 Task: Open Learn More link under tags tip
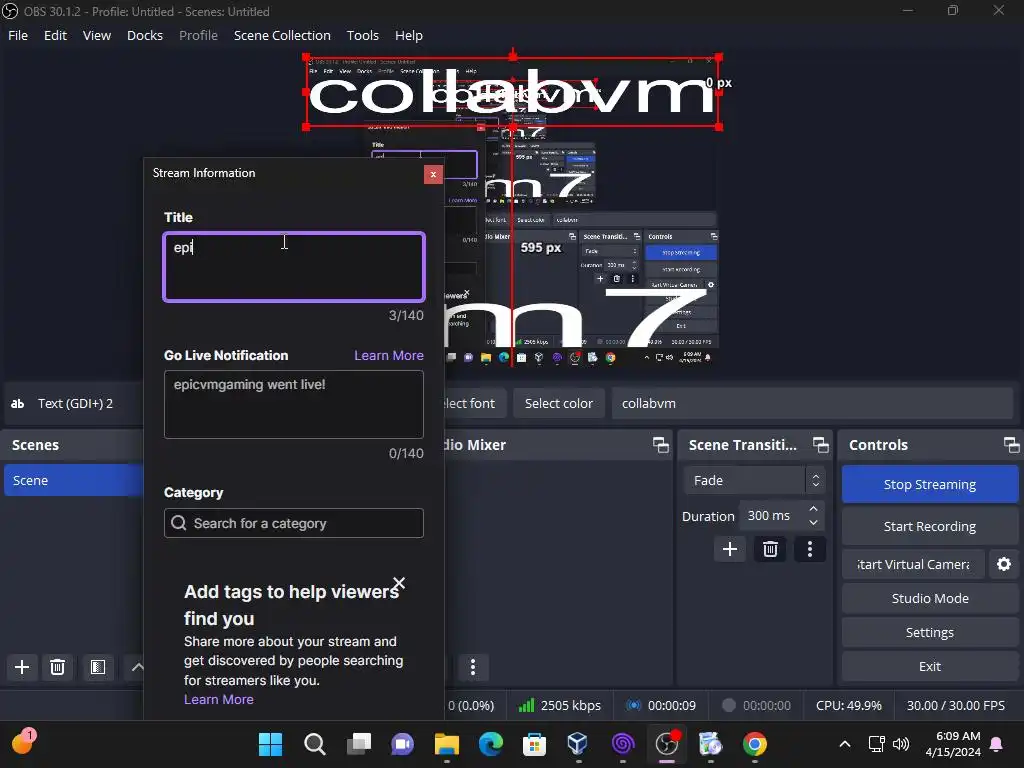(x=219, y=699)
